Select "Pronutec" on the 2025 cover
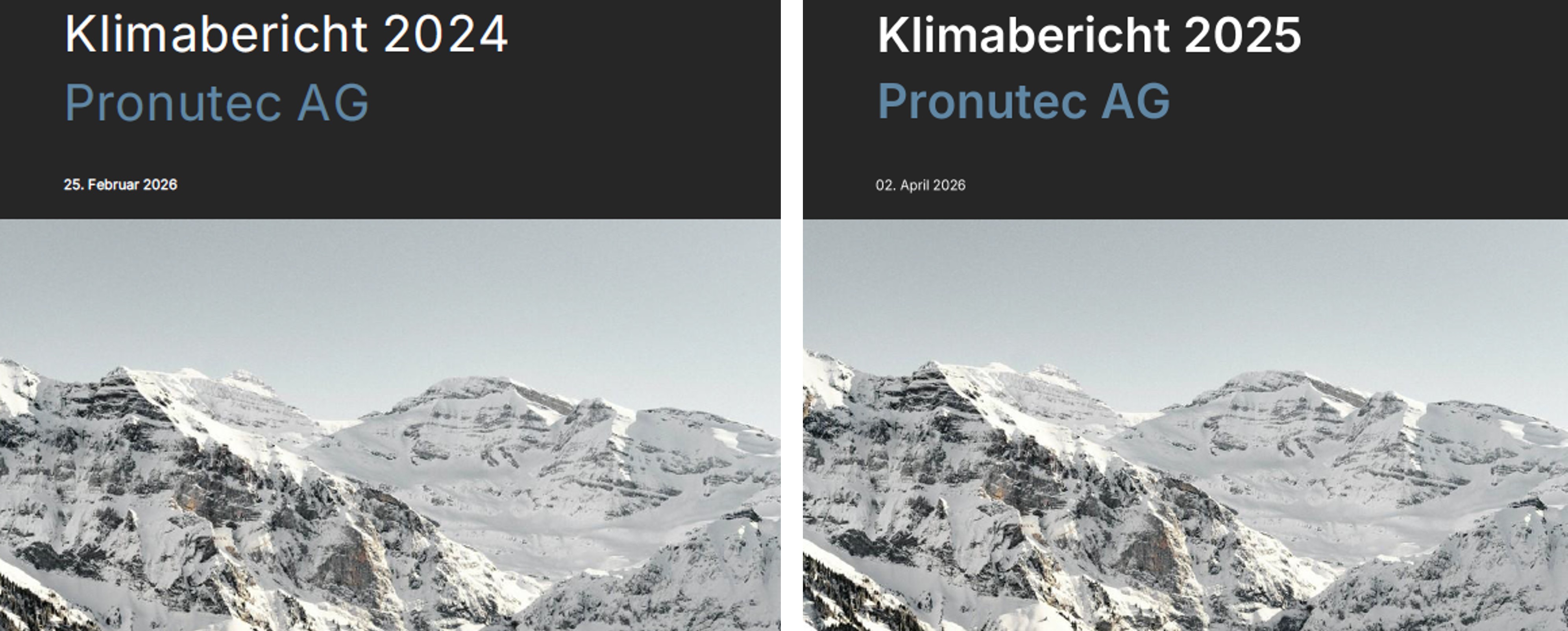The image size is (1568, 631). (982, 101)
